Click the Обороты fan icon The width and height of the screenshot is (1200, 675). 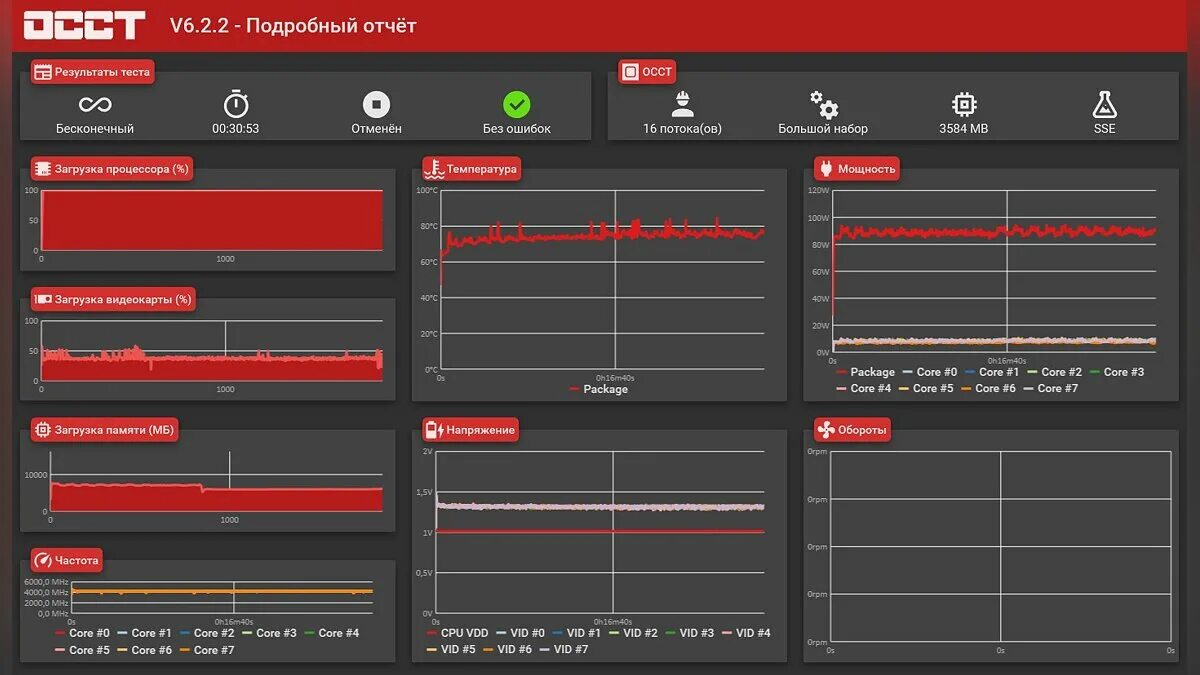click(826, 430)
